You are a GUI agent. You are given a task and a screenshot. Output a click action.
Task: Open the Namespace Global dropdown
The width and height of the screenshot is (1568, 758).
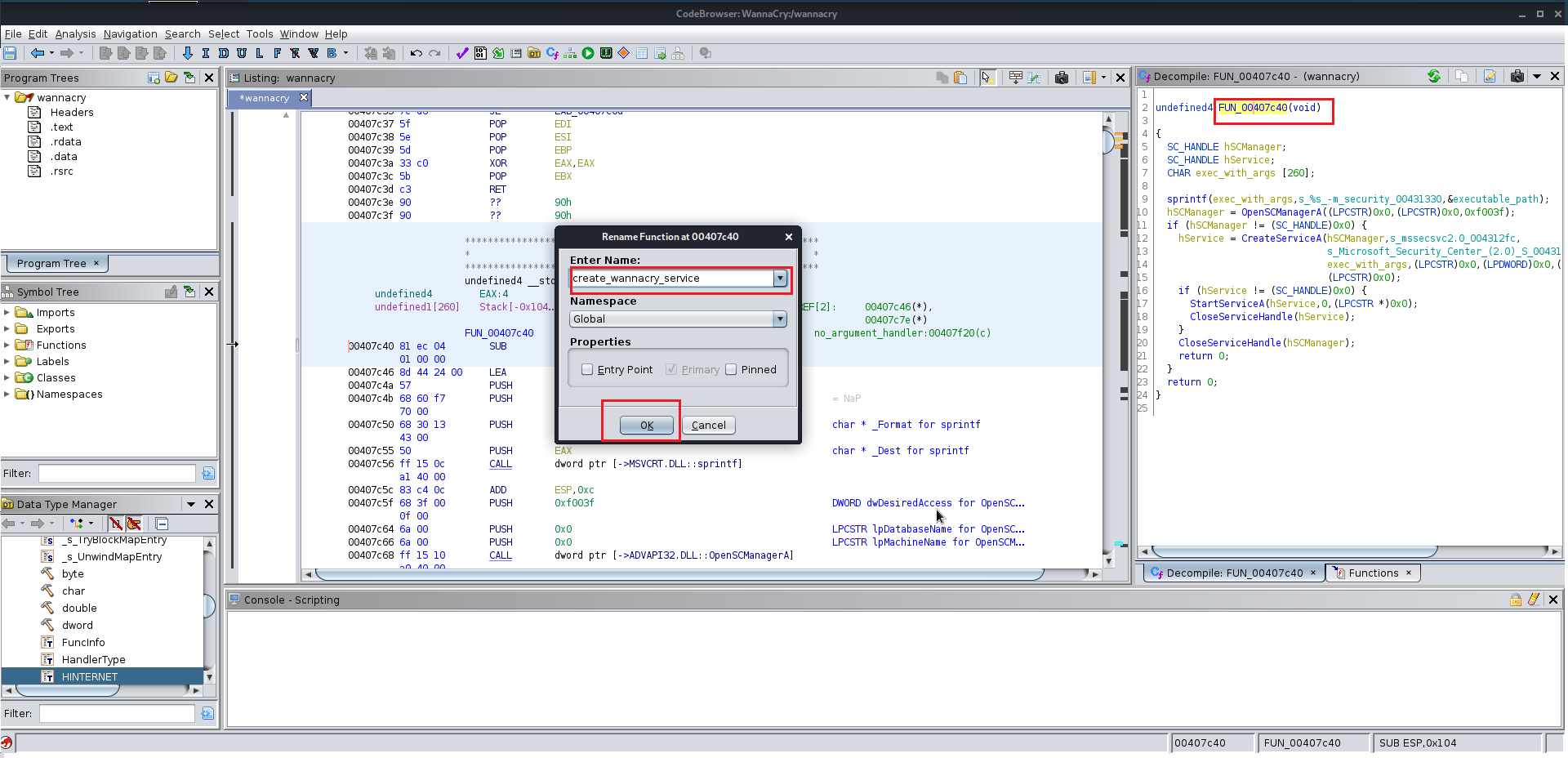tap(780, 319)
